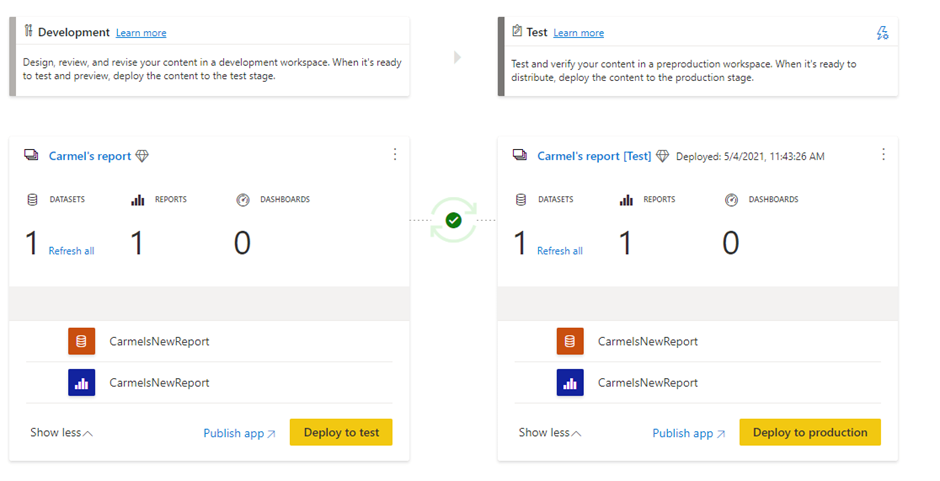Click the blue report icon in Test list
The width and height of the screenshot is (940, 481).
570,382
